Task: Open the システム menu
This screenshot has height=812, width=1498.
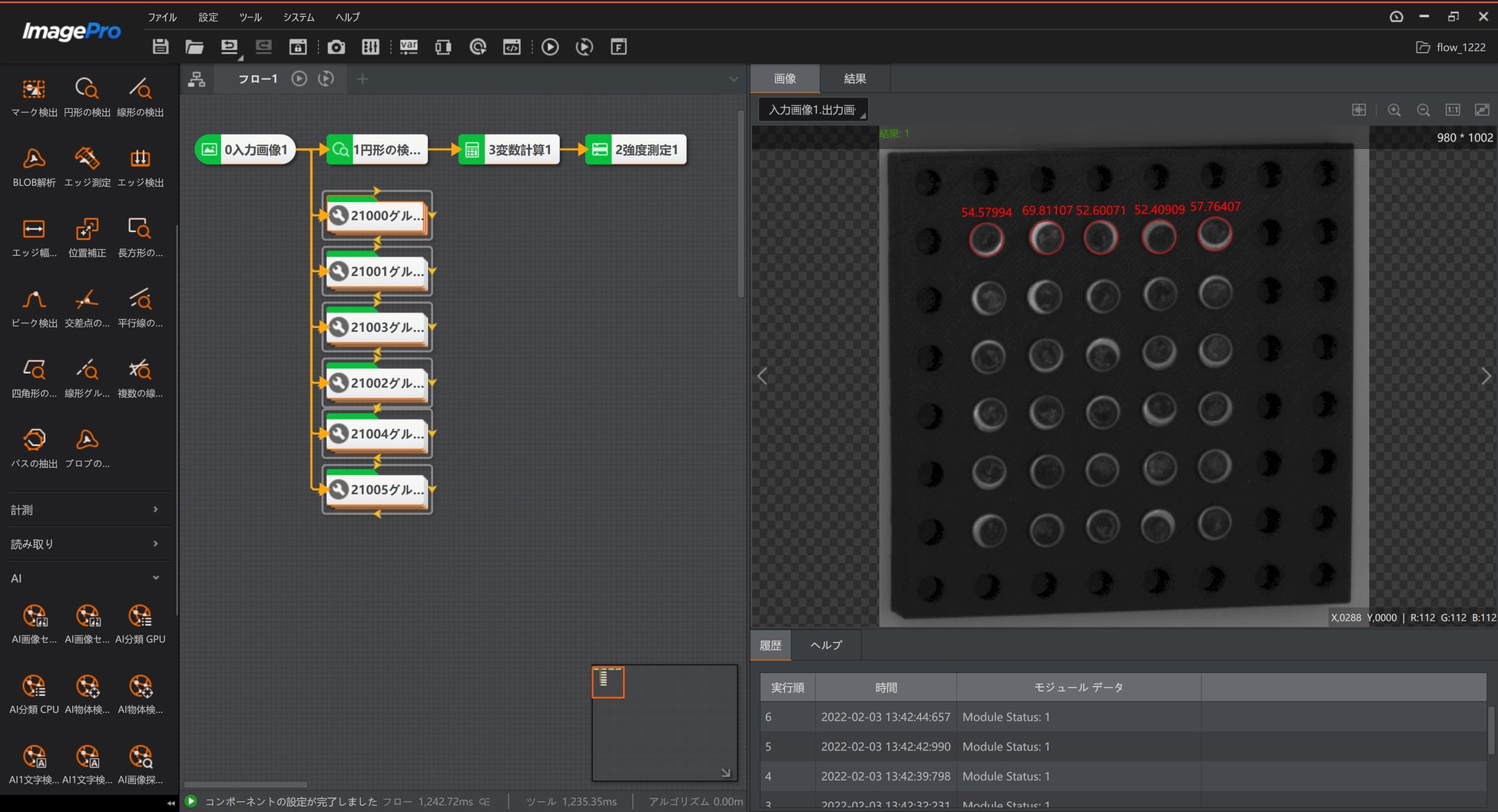Action: tap(299, 17)
